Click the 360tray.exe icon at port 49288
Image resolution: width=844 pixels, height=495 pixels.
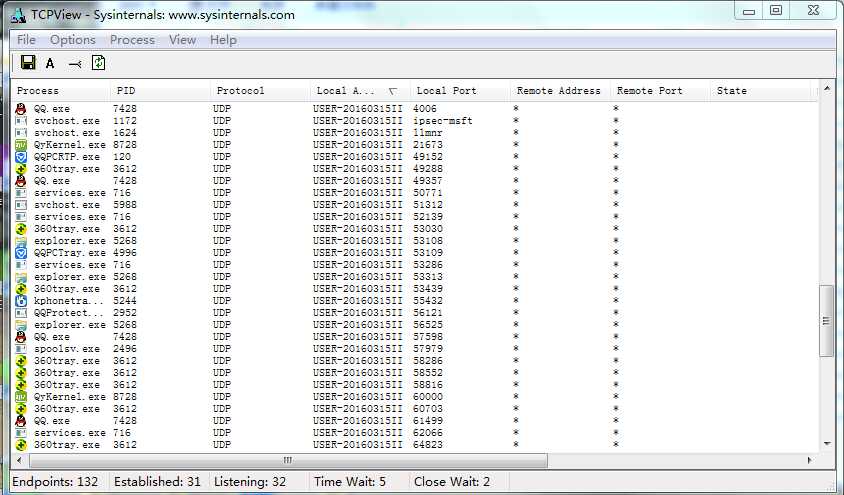pyautogui.click(x=20, y=169)
